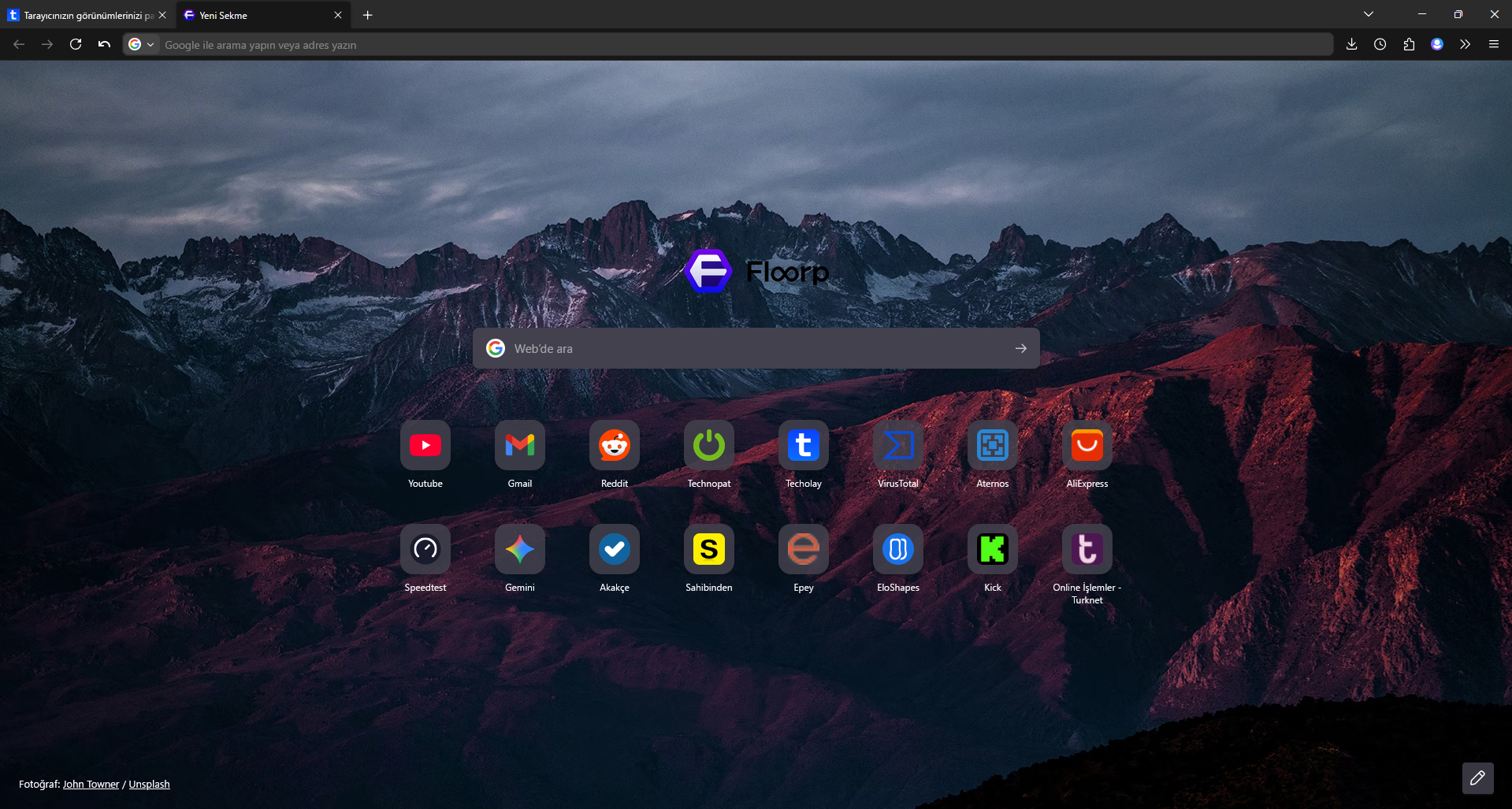The width and height of the screenshot is (1512, 809).
Task: Open the Online İşlemler - Turknet shortcut
Action: pos(1087,549)
